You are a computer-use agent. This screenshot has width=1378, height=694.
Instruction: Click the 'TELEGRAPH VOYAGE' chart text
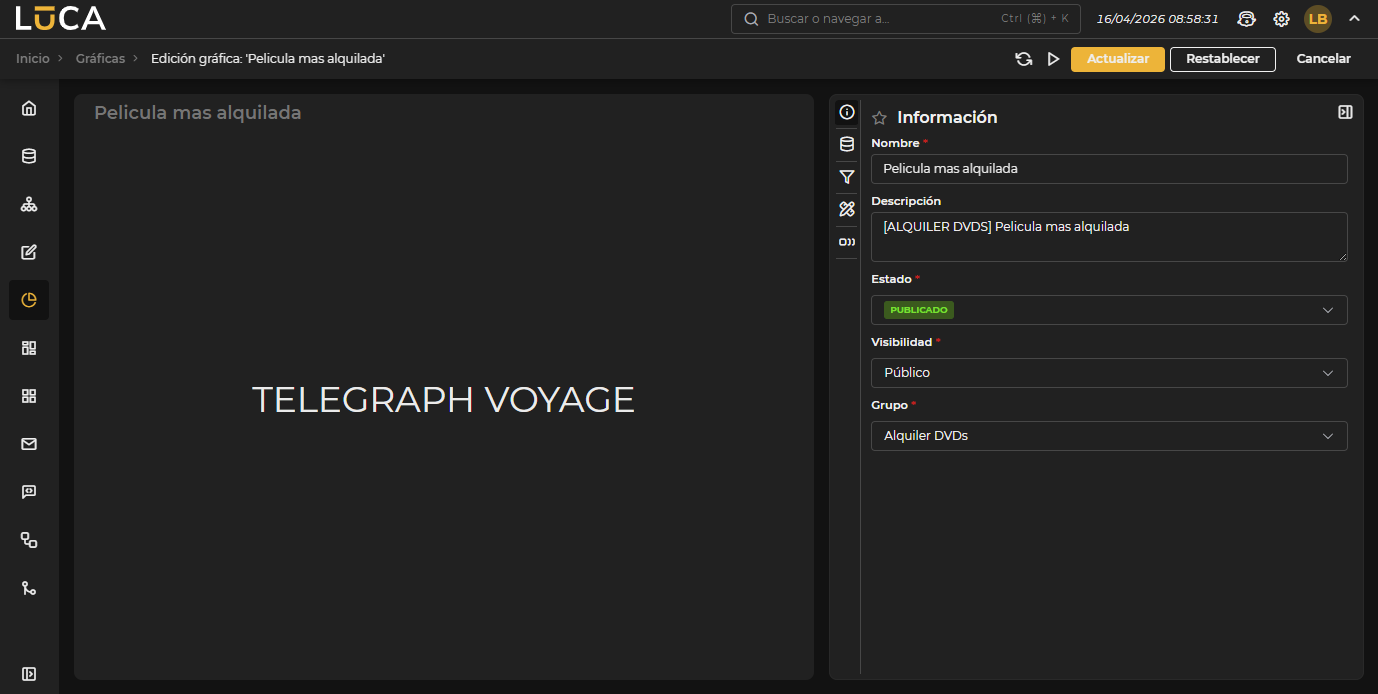click(443, 400)
